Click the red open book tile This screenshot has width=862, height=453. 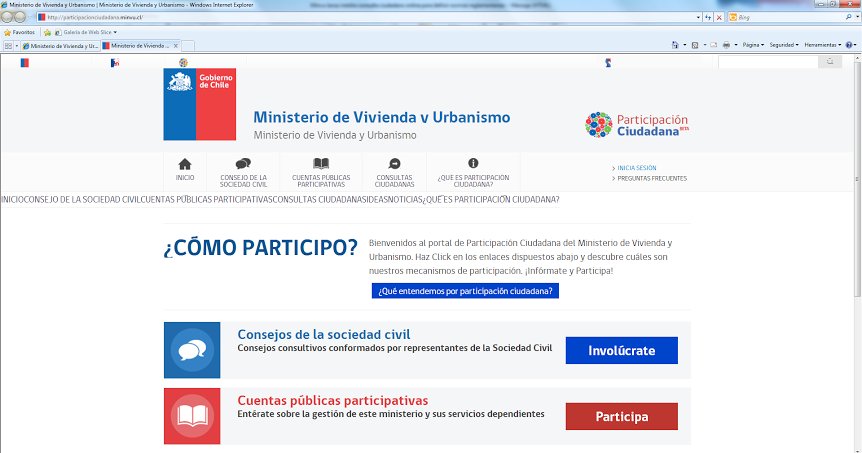click(192, 416)
